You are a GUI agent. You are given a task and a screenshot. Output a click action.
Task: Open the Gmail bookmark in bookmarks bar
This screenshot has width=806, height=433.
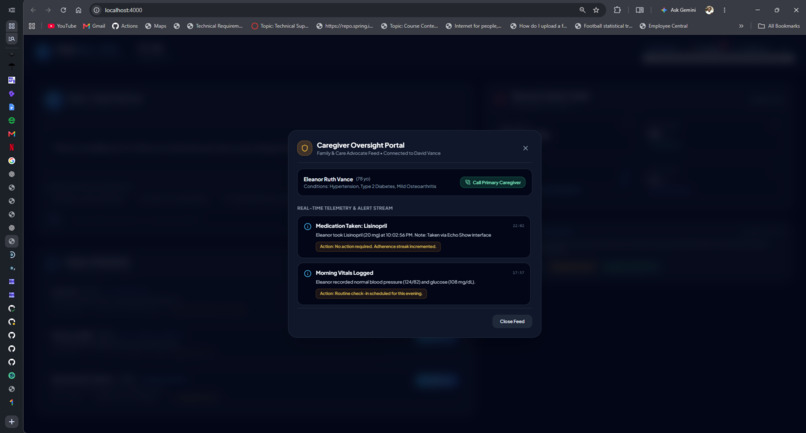pos(94,26)
